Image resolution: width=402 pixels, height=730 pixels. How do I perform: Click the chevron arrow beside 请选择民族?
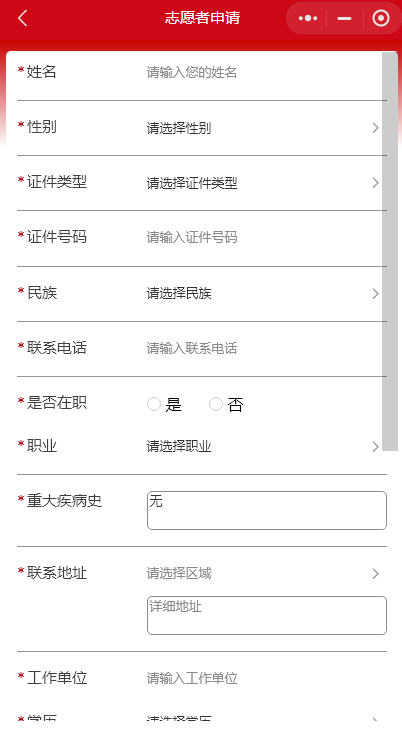(x=375, y=293)
